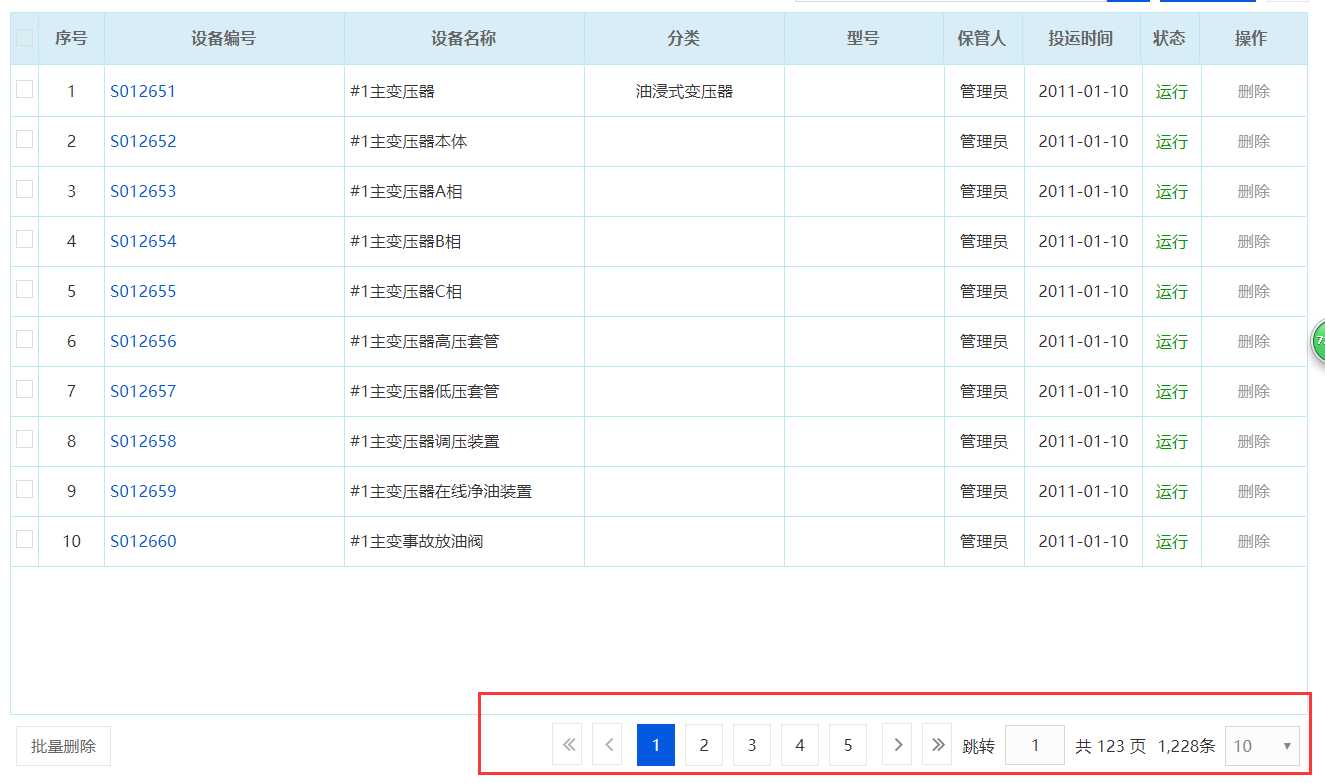This screenshot has height=783, width=1325.
Task: Check the box for row S012659
Action: pyautogui.click(x=25, y=489)
